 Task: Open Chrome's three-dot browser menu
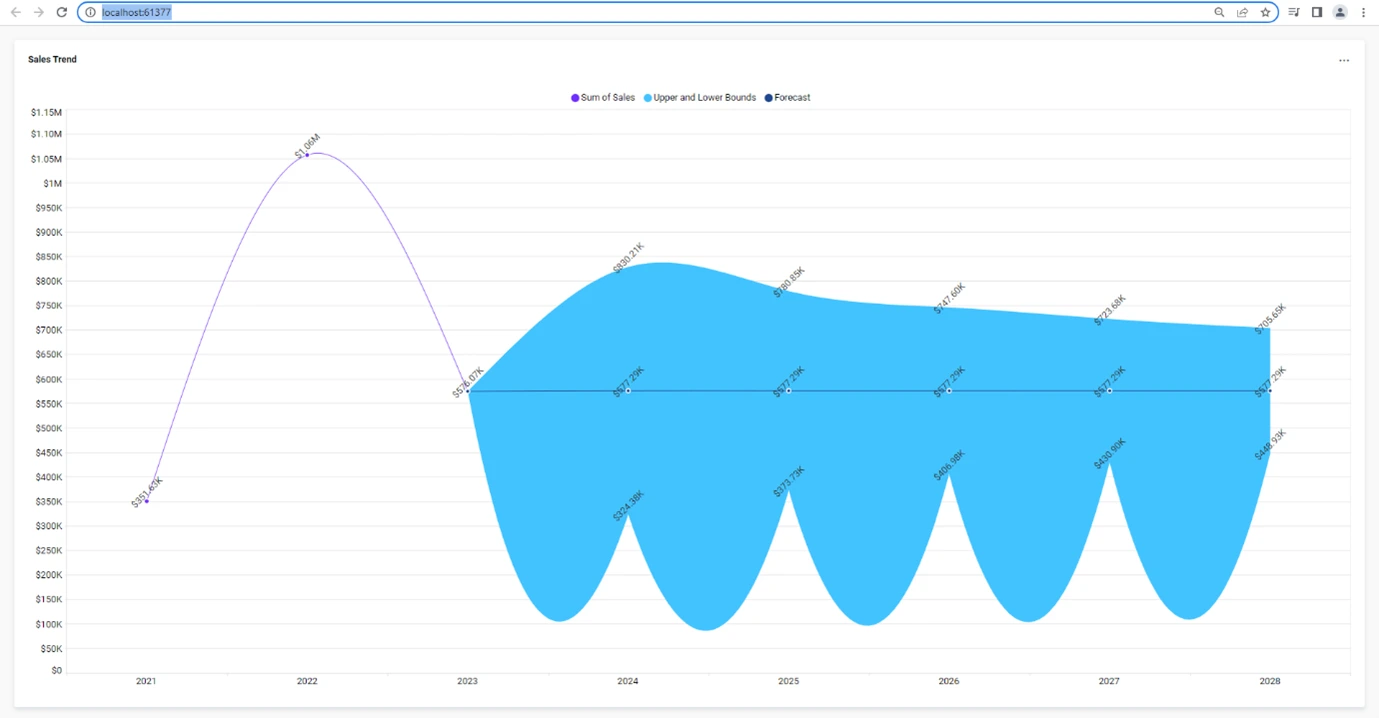tap(1364, 12)
